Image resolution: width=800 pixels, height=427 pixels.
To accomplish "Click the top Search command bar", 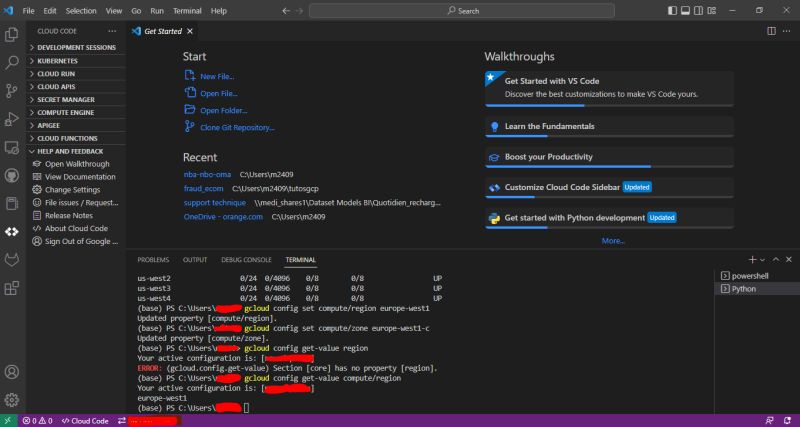I will click(462, 11).
